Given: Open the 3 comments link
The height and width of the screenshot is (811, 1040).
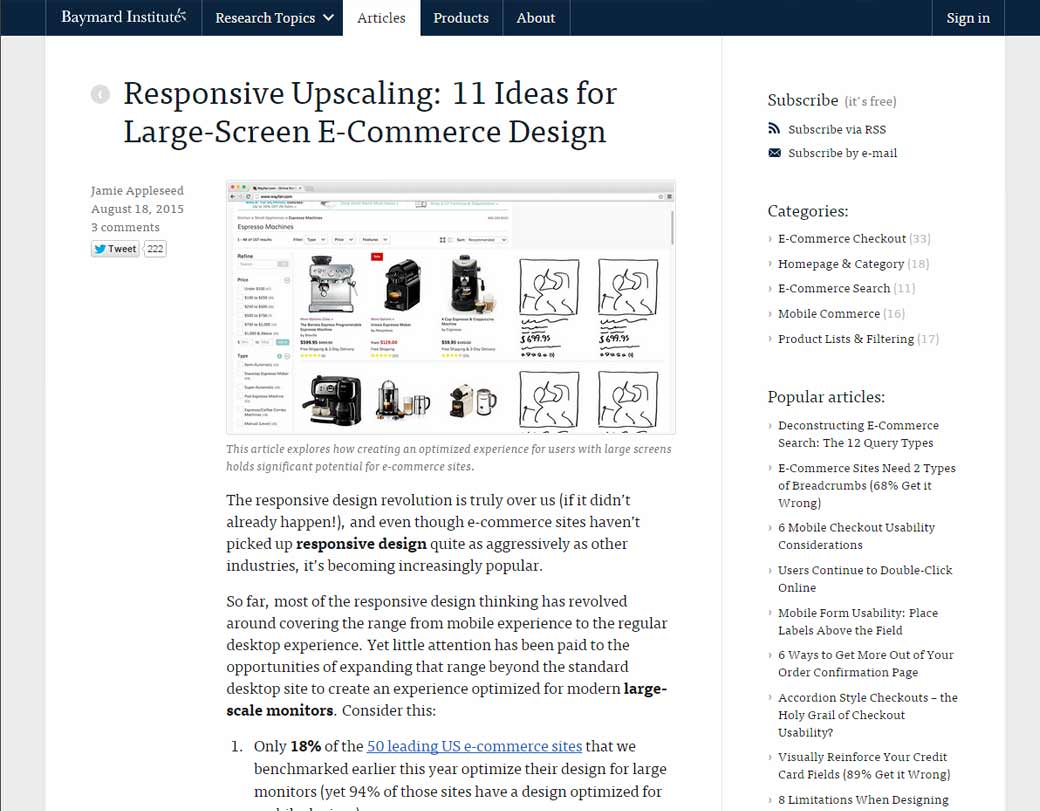Looking at the screenshot, I should point(124,227).
